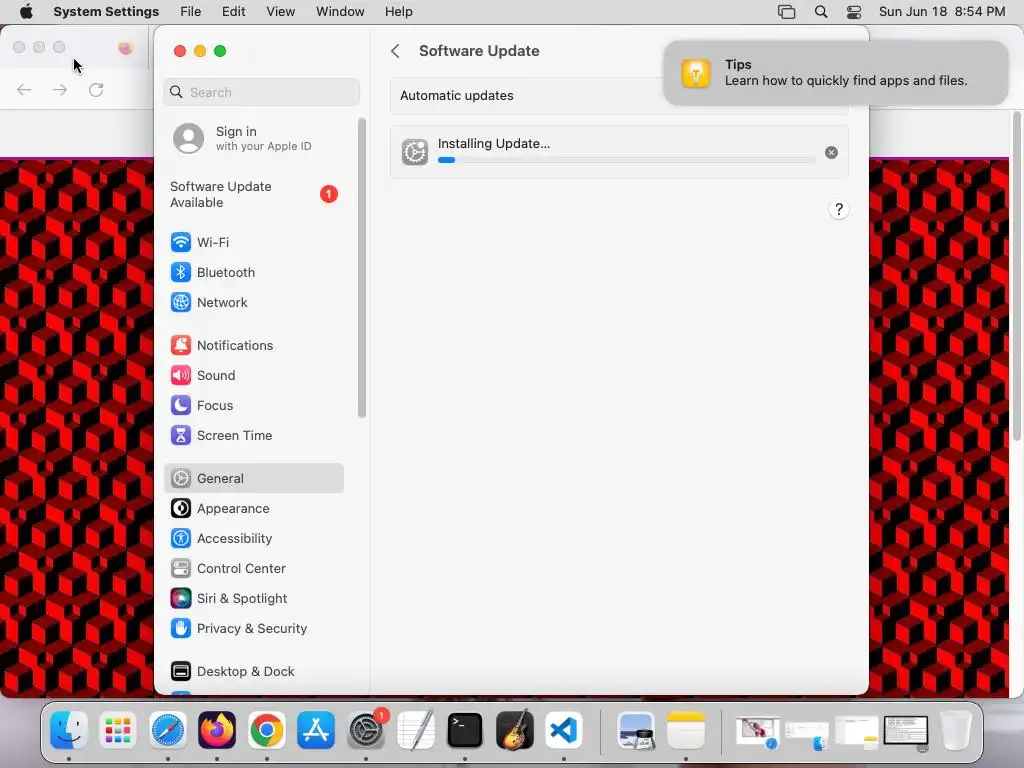Viewport: 1024px width, 768px height.
Task: Click System Settings icon in the Dock
Action: [x=366, y=730]
